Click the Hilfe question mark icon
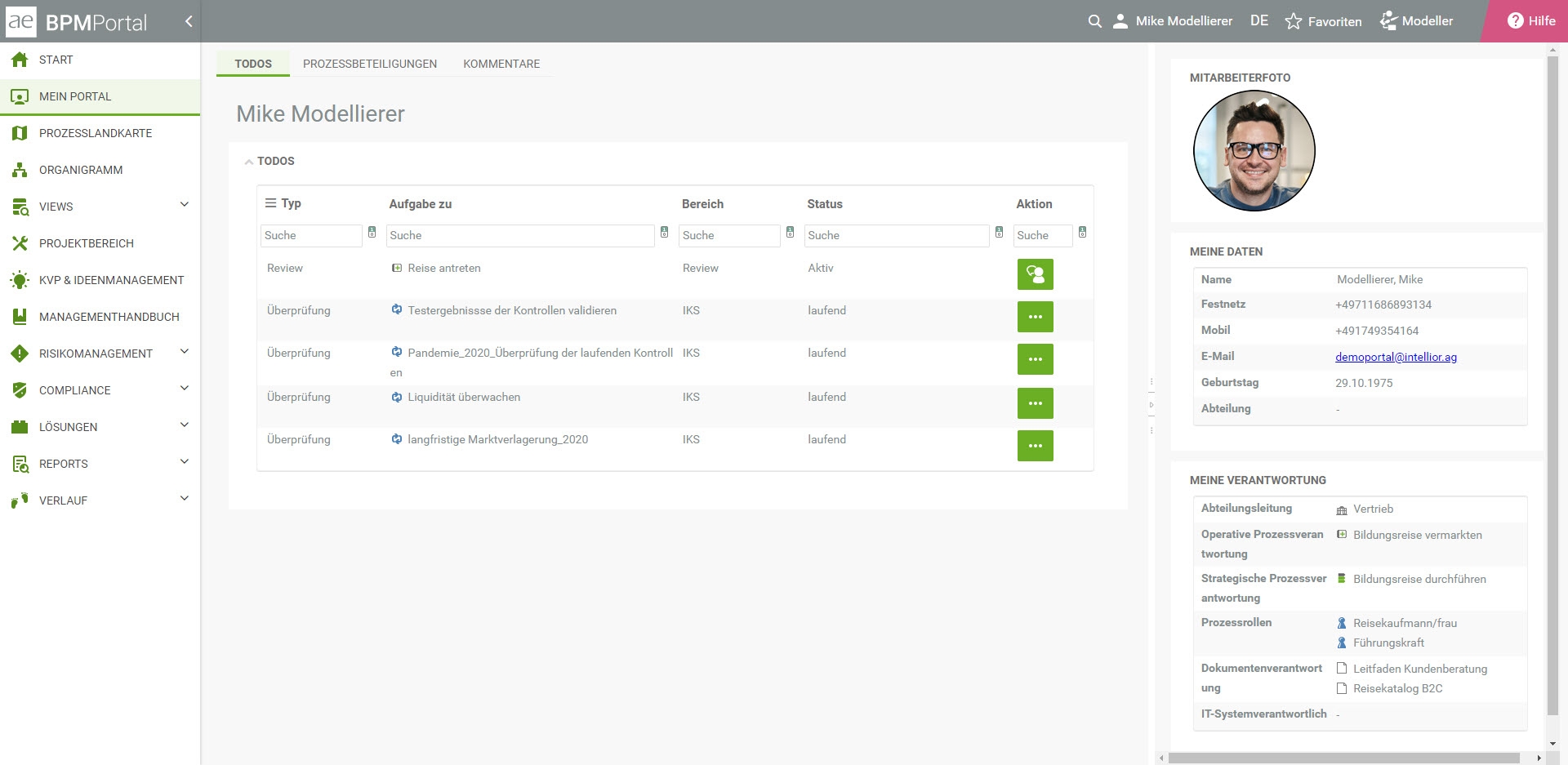Image resolution: width=1568 pixels, height=765 pixels. coord(1515,21)
